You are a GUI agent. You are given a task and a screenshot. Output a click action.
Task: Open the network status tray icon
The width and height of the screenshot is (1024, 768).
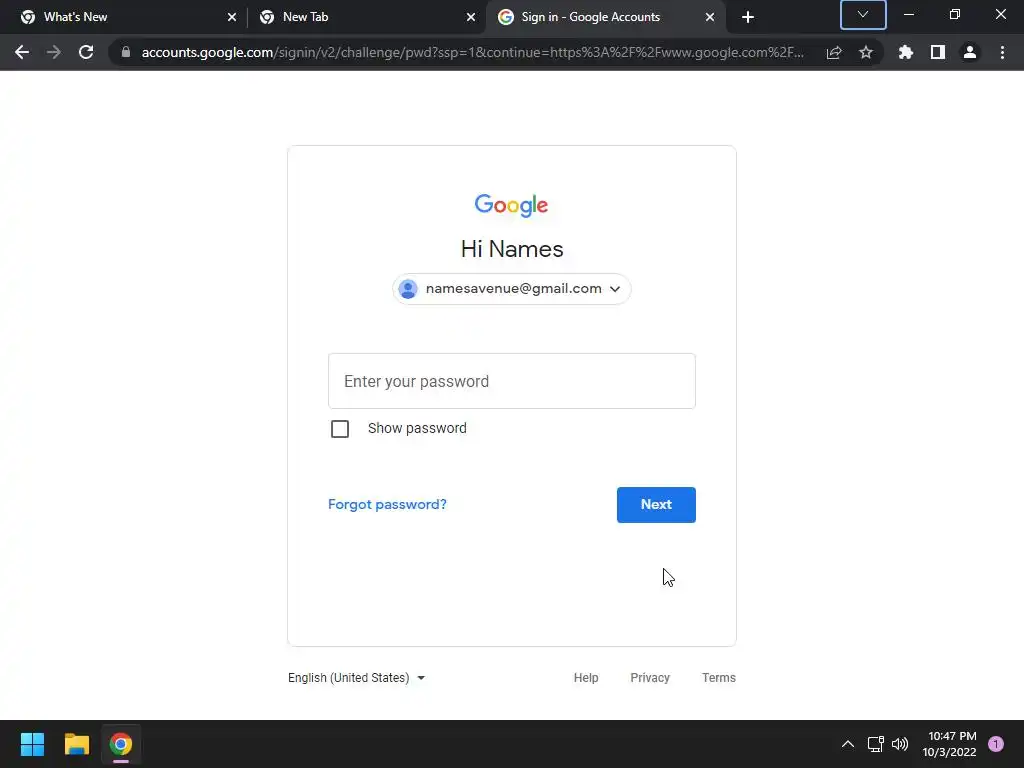[x=875, y=744]
